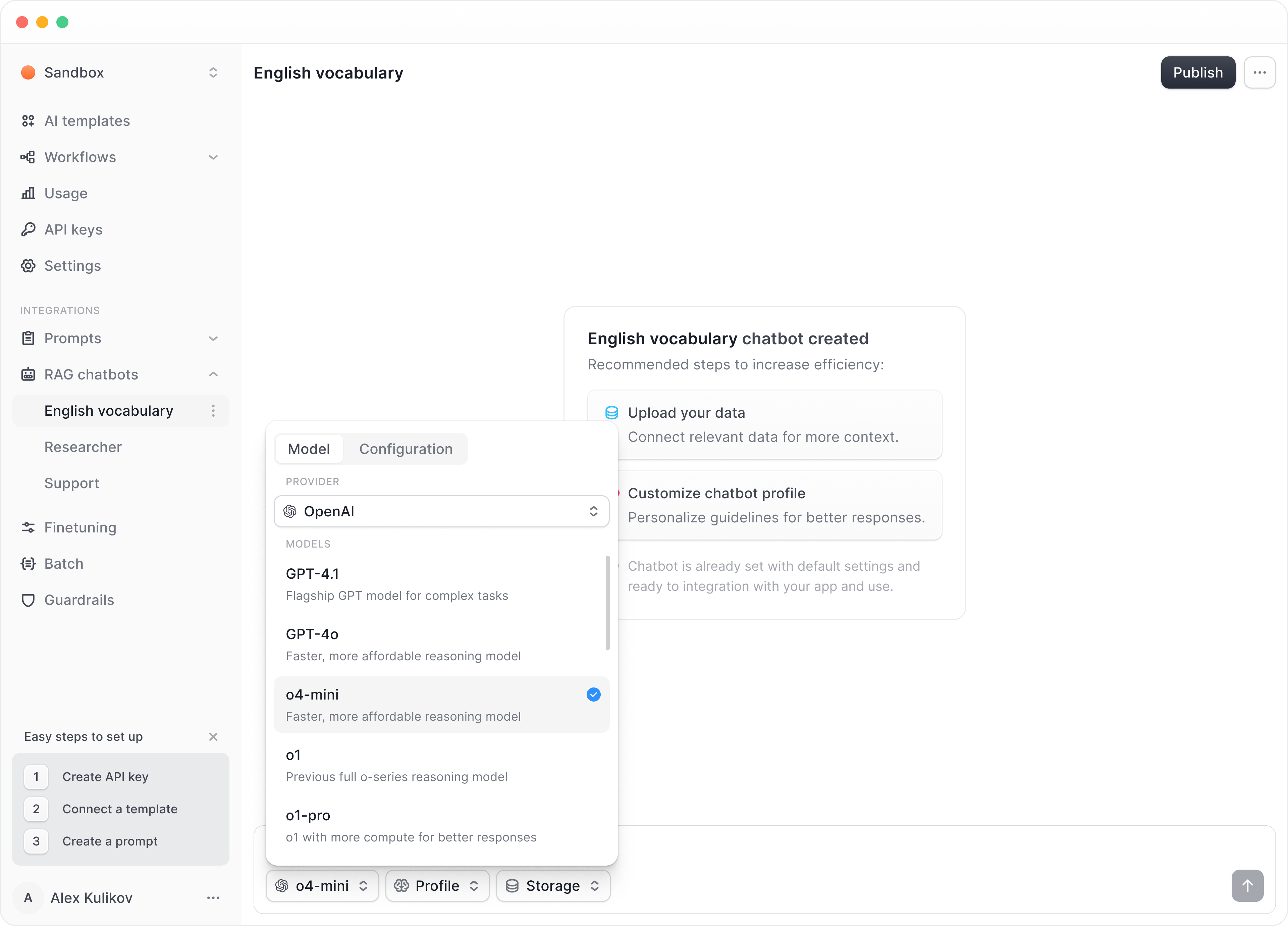1288x926 pixels.
Task: Click the Publish button
Action: click(x=1197, y=72)
